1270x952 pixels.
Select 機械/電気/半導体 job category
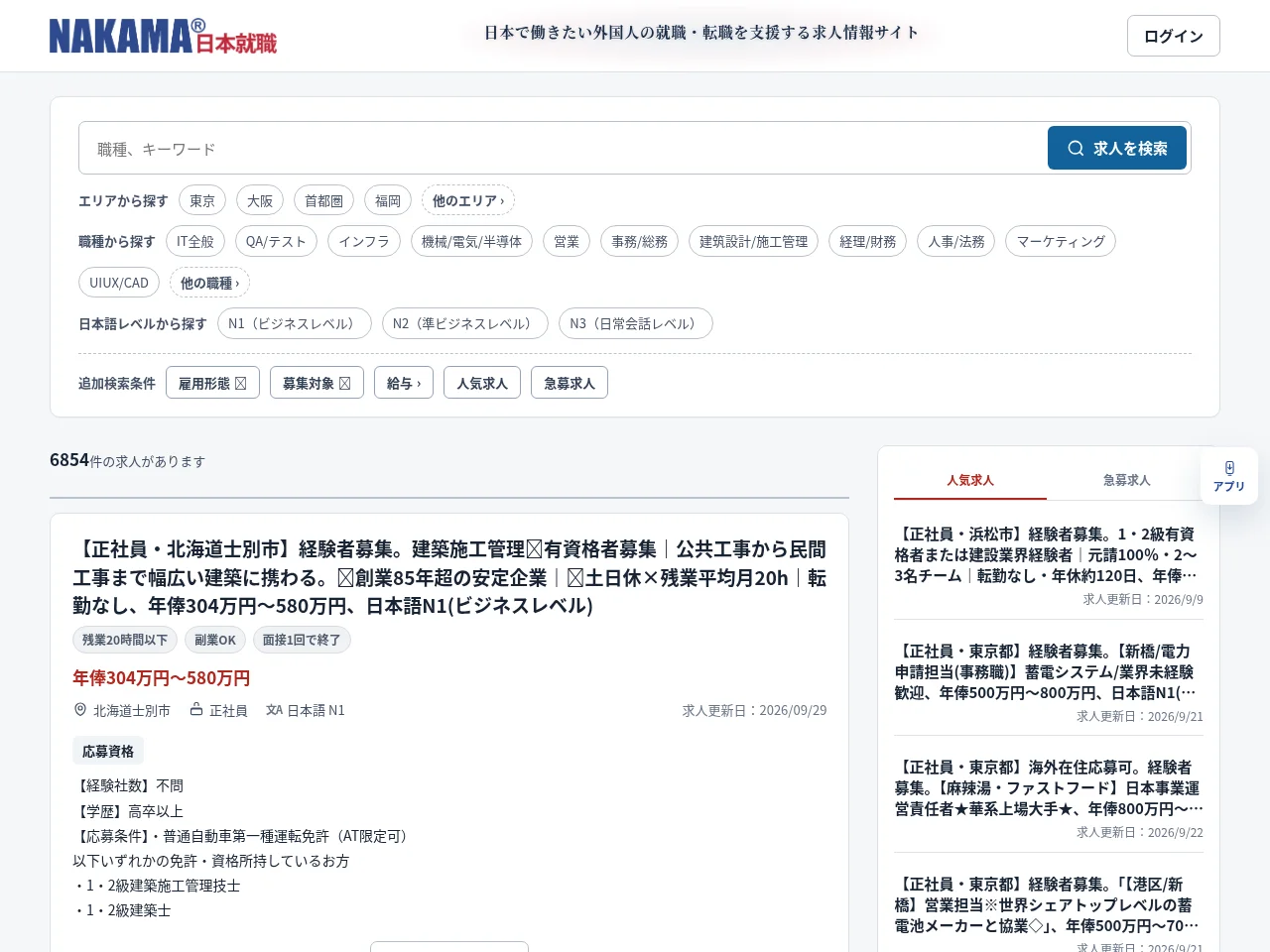pyautogui.click(x=471, y=241)
